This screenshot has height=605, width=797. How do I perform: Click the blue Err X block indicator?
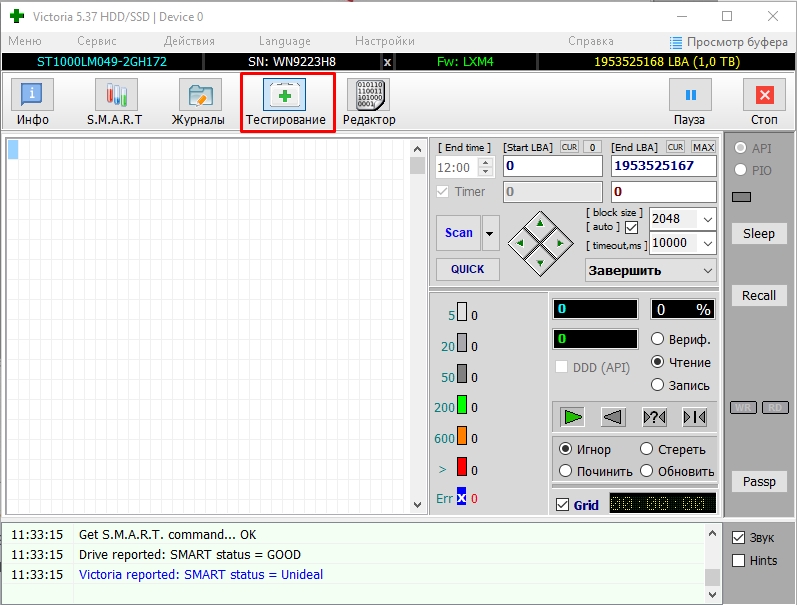(461, 498)
